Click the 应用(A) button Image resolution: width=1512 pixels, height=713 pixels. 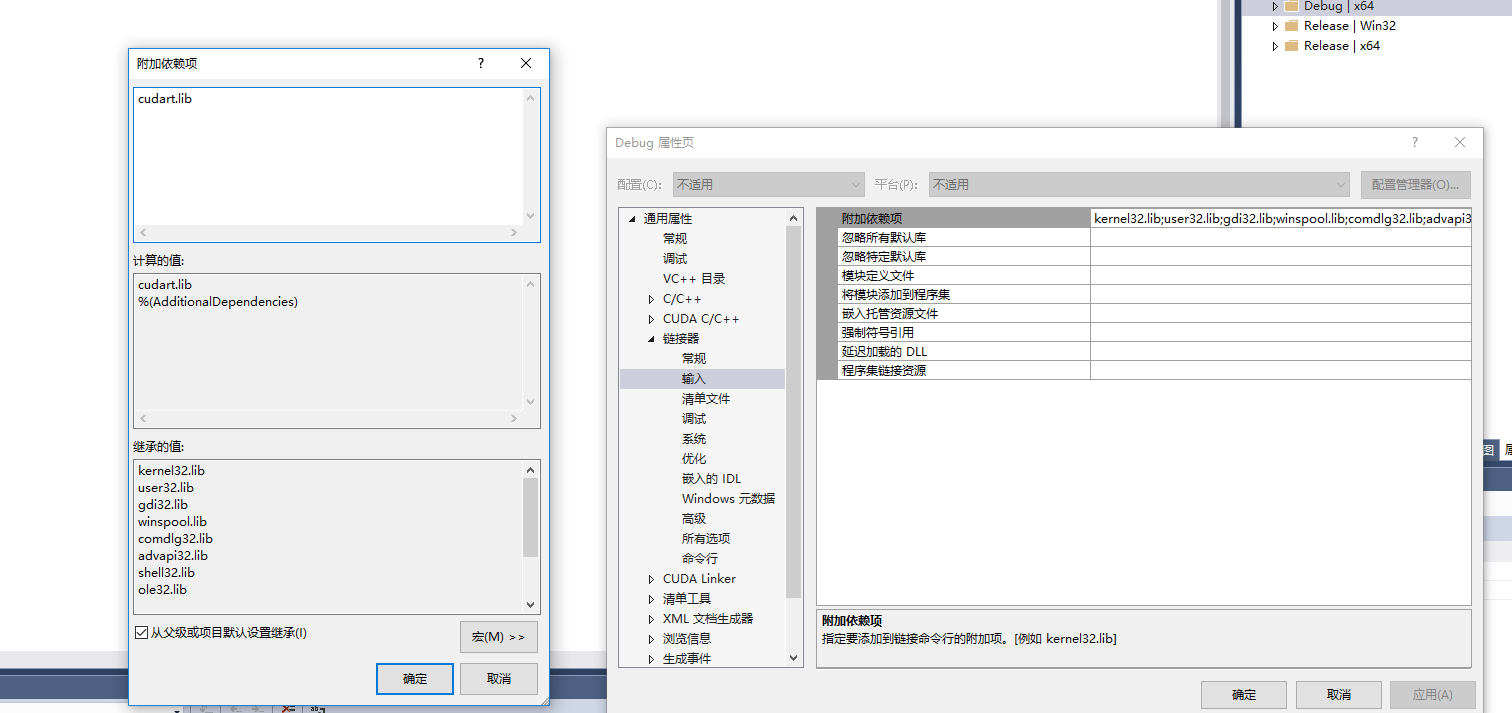(x=1433, y=694)
